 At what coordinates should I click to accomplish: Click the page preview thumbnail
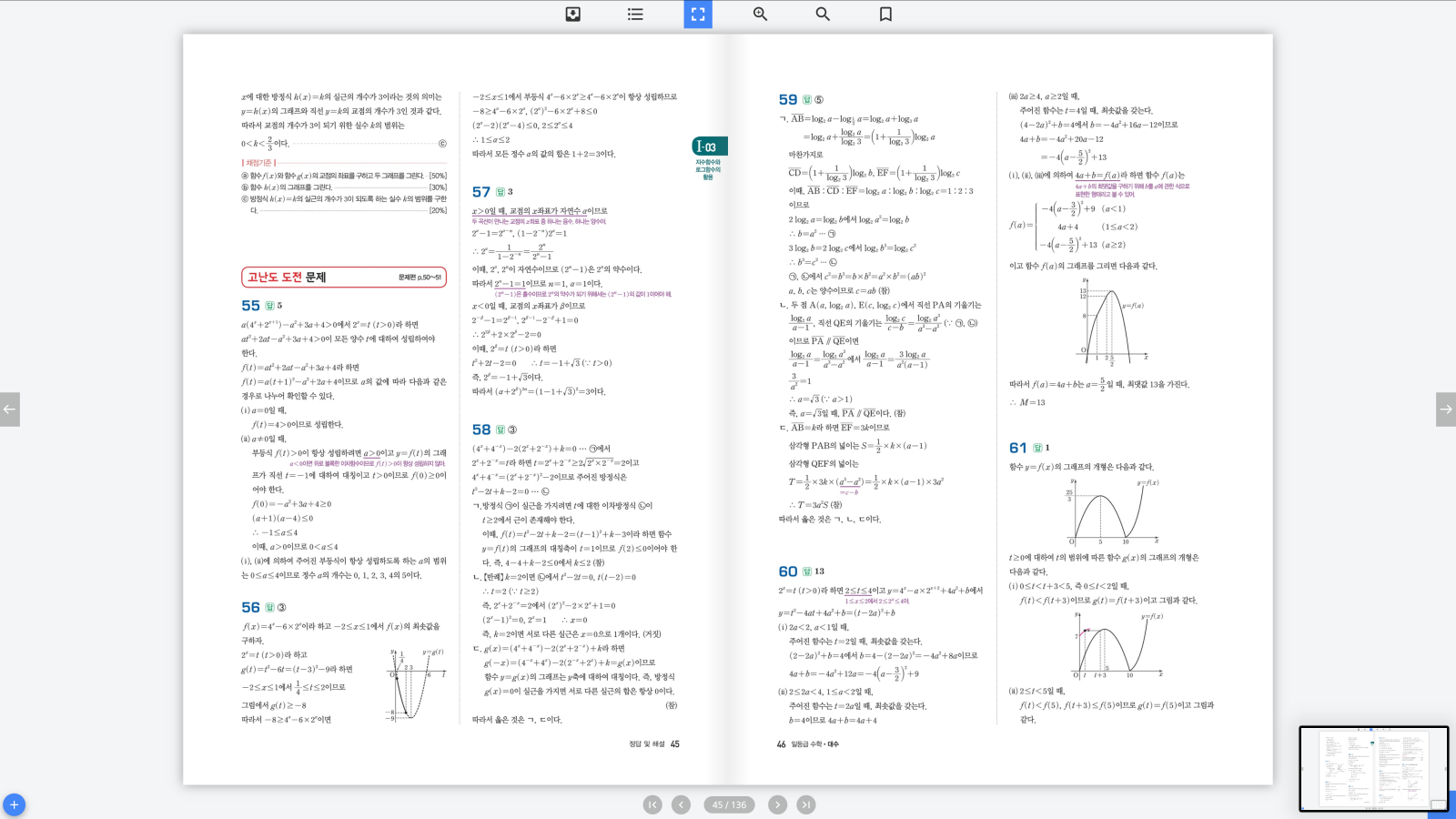coord(1372,768)
